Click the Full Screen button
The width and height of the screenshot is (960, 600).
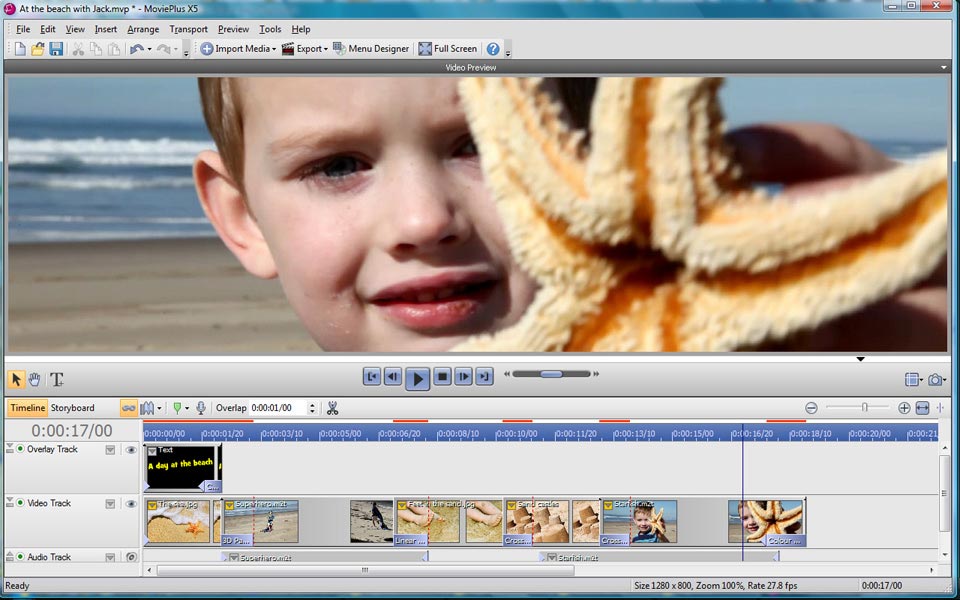(447, 48)
